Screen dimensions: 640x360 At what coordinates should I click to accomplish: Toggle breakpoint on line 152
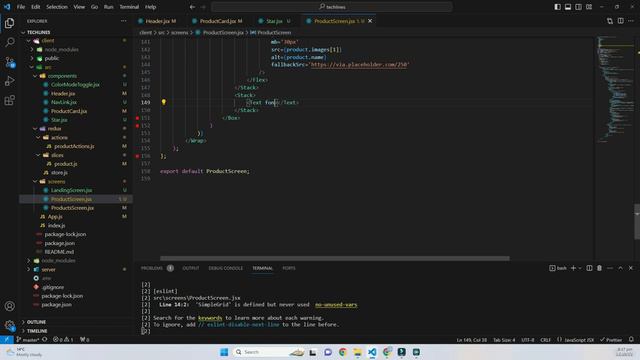[x=138, y=126]
